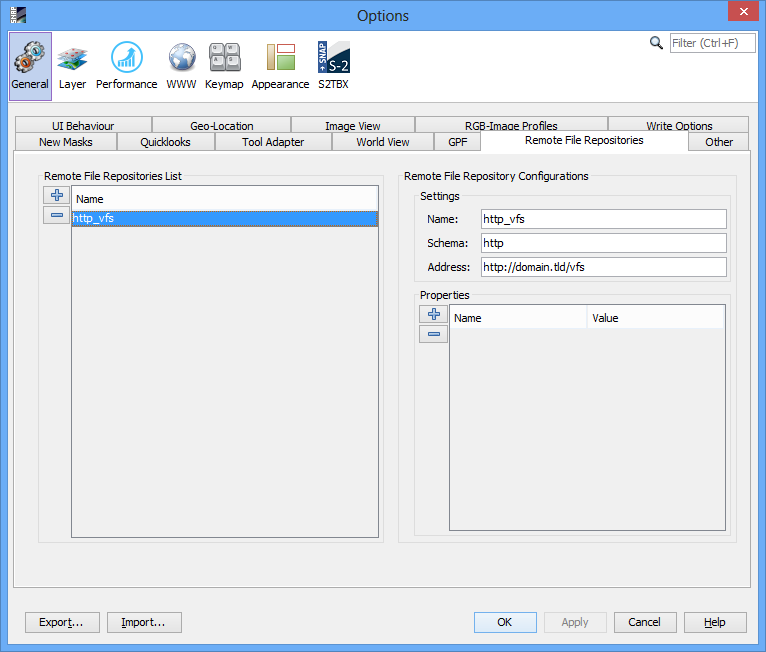Click the repository Name field http_vfs
The height and width of the screenshot is (652, 766).
tap(603, 219)
